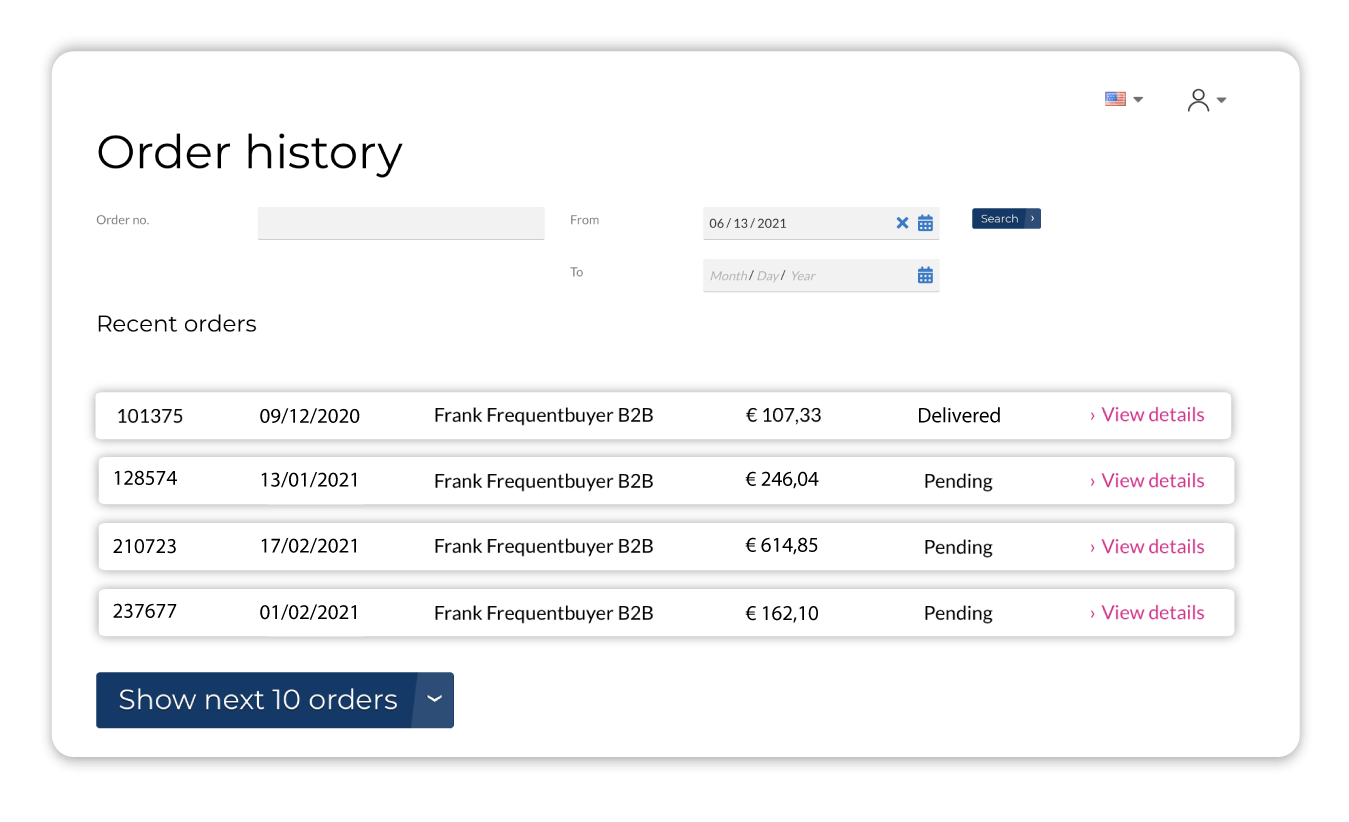Image resolution: width=1349 pixels, height=822 pixels.
Task: Open the calendar picker for the To date
Action: 925,275
